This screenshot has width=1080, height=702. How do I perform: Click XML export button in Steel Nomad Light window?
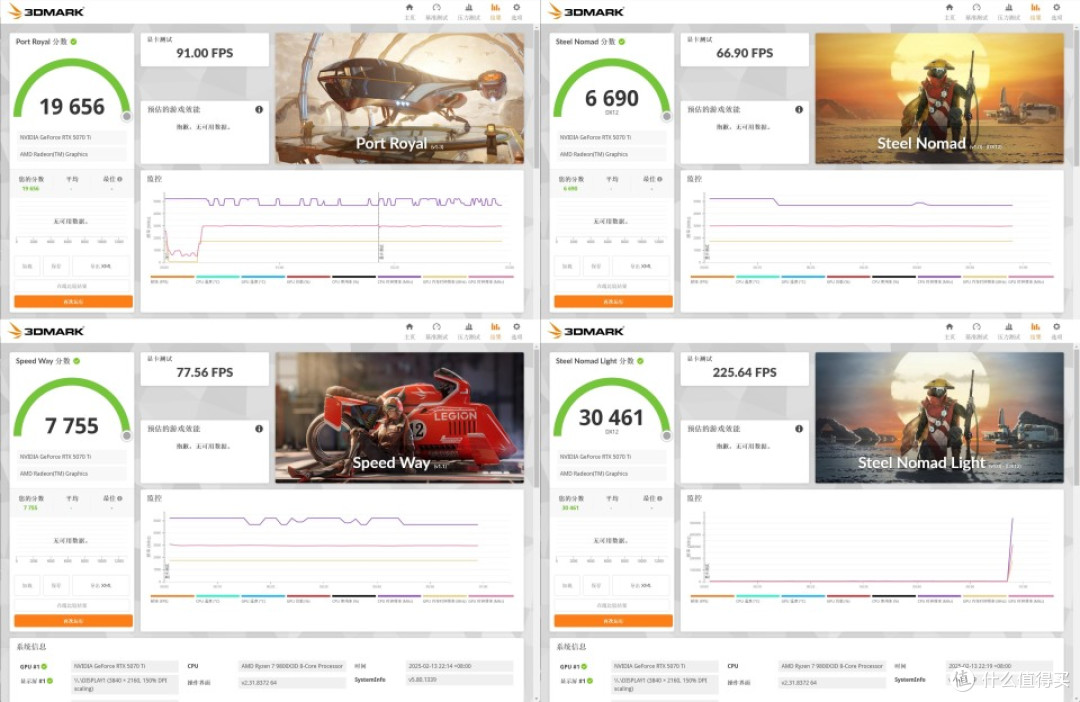tap(641, 585)
